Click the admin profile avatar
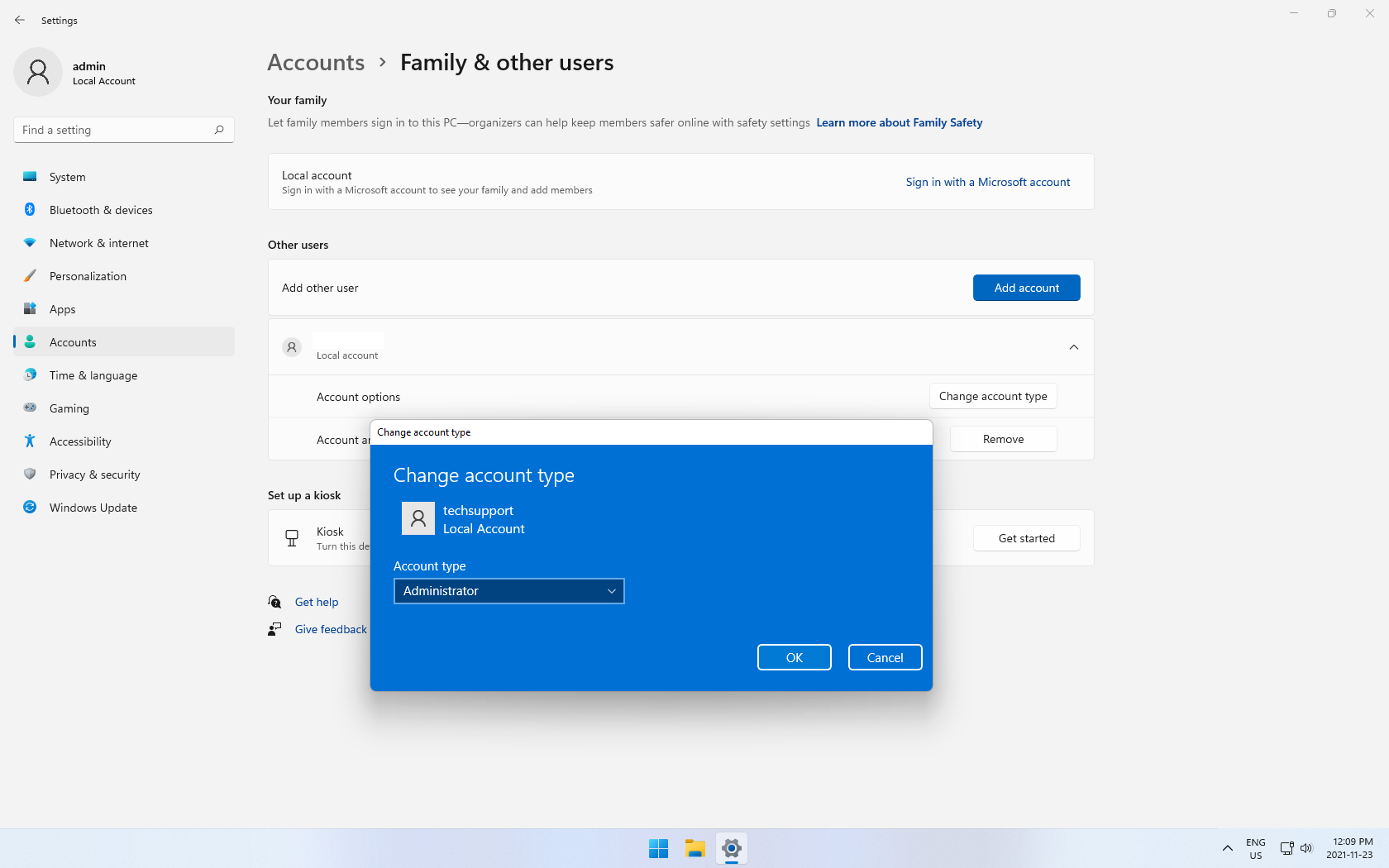Image resolution: width=1389 pixels, height=868 pixels. 38,73
